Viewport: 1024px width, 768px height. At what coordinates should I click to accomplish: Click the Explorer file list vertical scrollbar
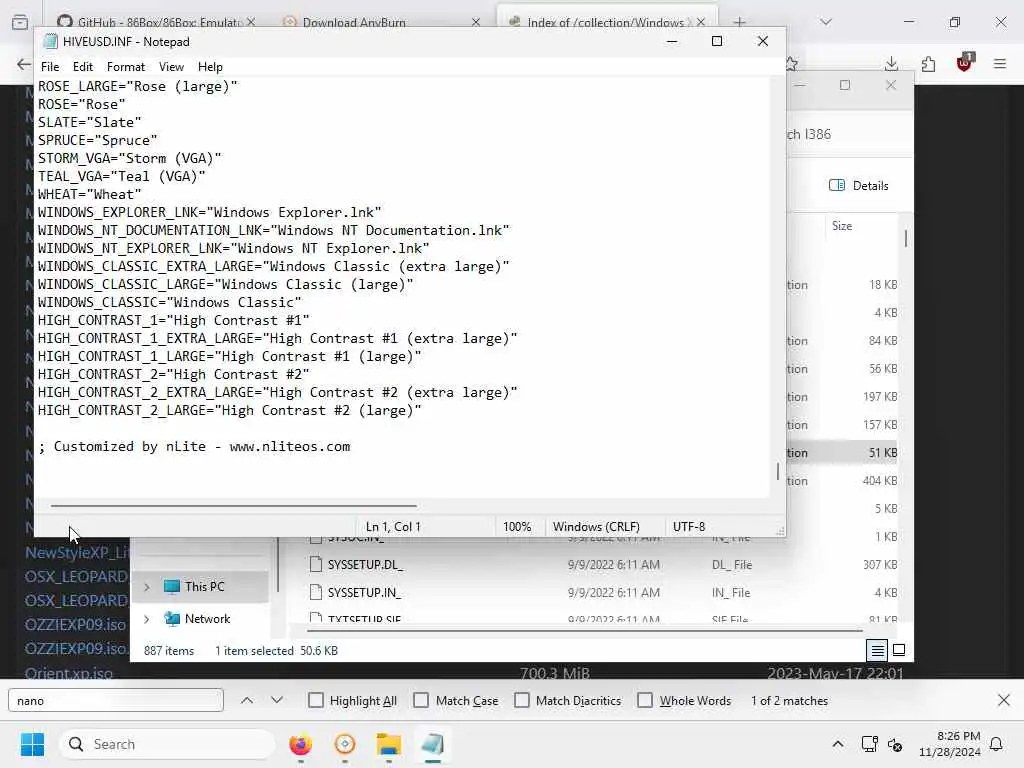pos(906,238)
